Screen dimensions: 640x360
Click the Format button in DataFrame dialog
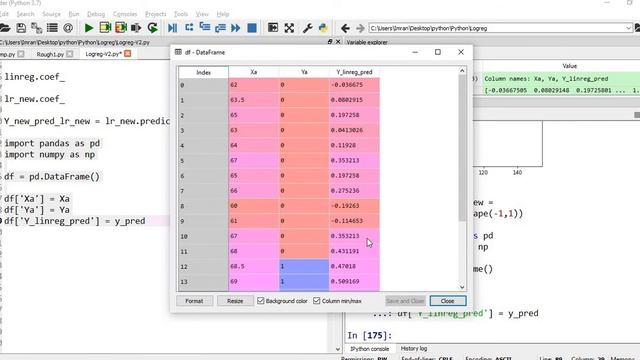point(194,301)
